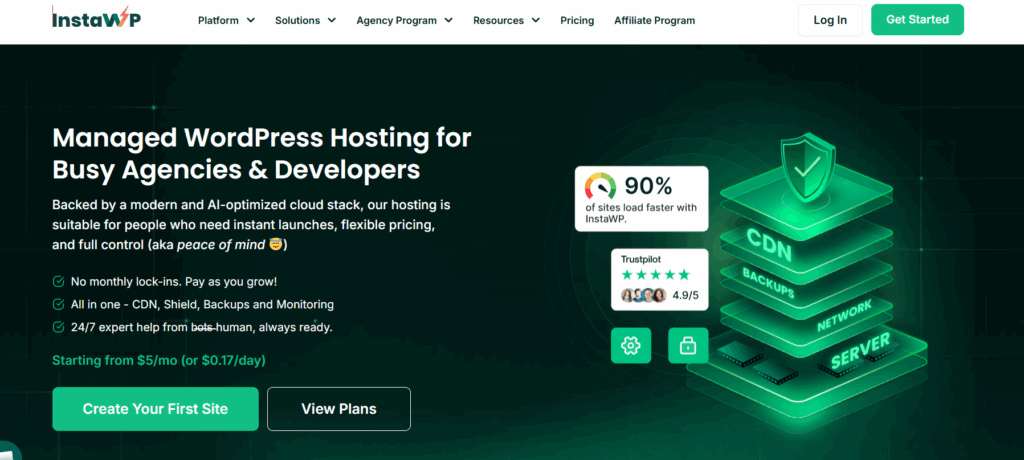
Task: Click the green padlock icon
Action: pyautogui.click(x=688, y=346)
